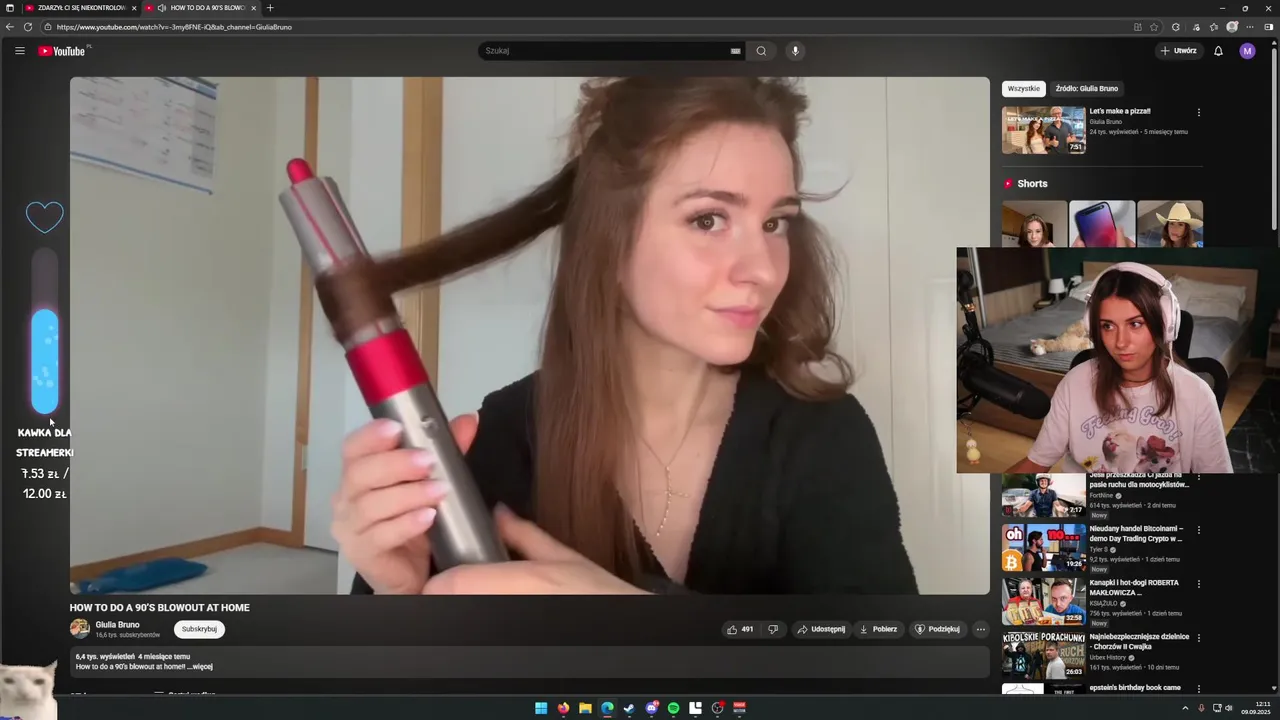The image size is (1280, 720).
Task: Open the motorcyclist video thumbnail by Forthline
Action: (x=1044, y=495)
